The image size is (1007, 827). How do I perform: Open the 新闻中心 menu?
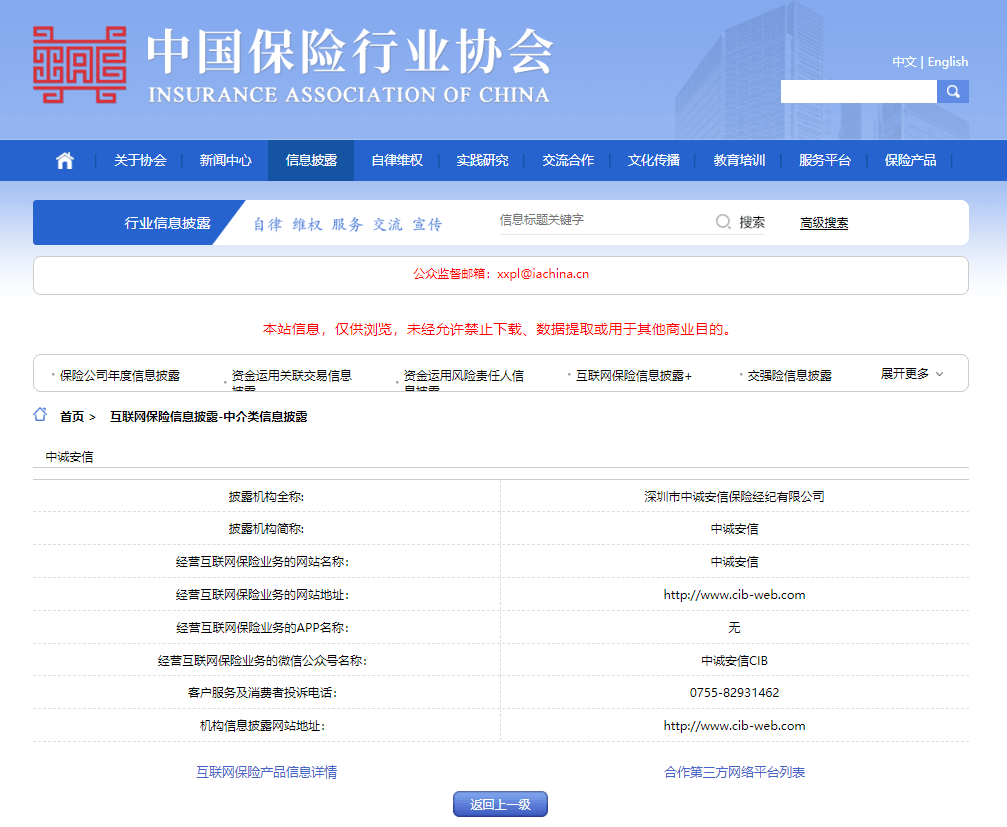pyautogui.click(x=225, y=161)
